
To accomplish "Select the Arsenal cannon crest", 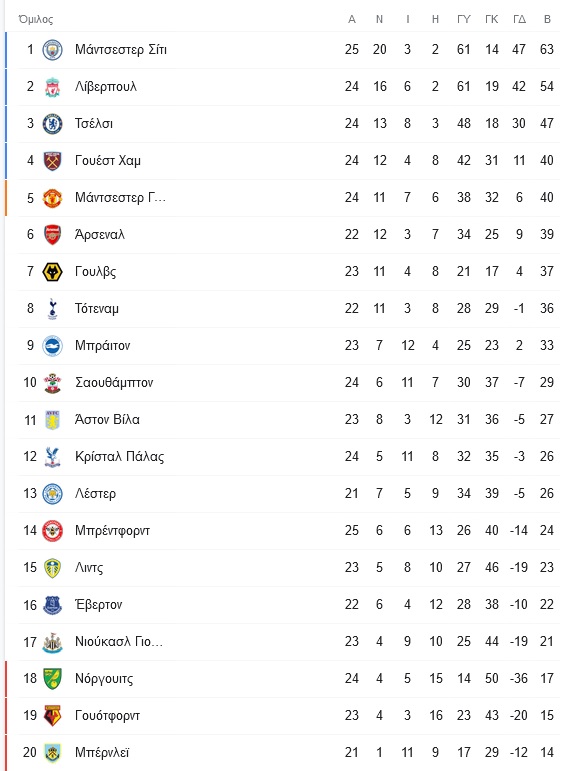I will point(52,235).
